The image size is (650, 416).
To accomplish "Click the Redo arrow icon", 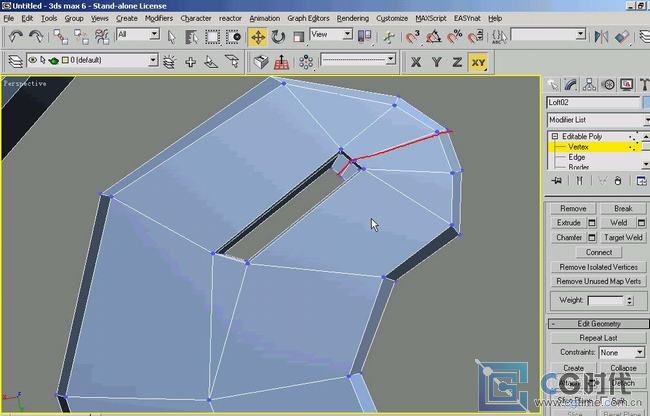I will [x=36, y=36].
